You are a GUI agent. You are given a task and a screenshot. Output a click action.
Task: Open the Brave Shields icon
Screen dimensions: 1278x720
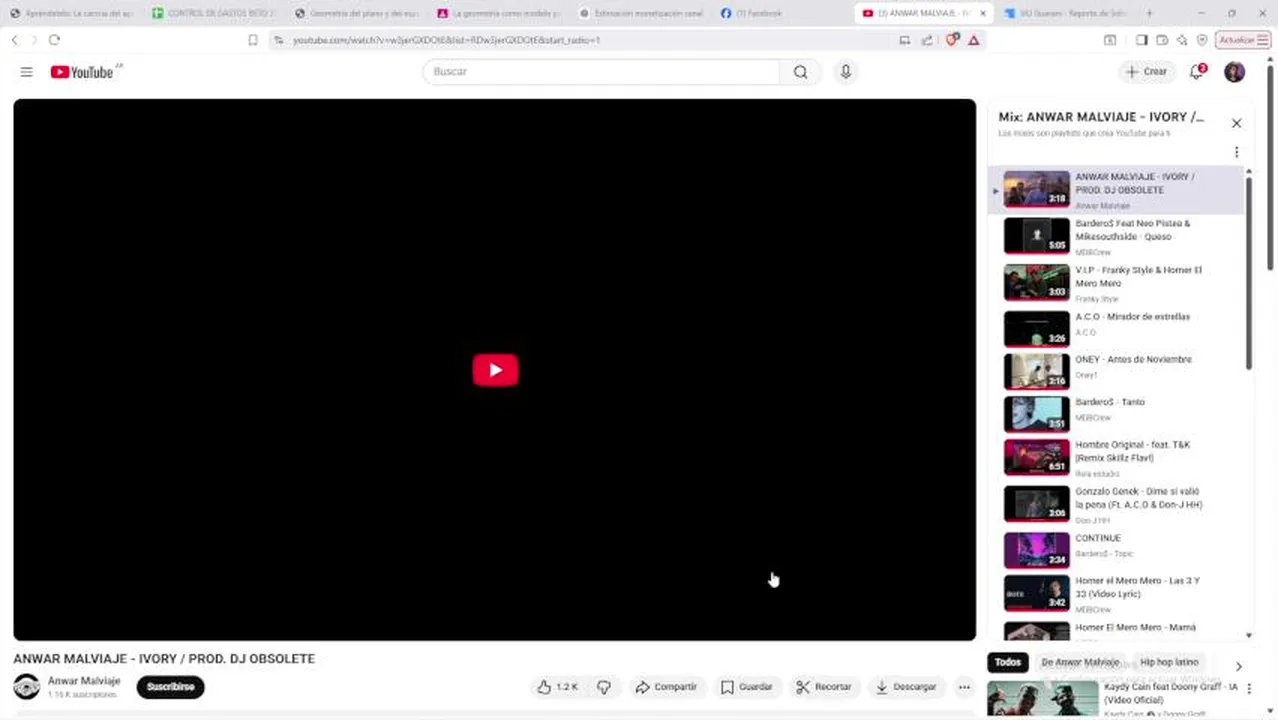[x=952, y=40]
